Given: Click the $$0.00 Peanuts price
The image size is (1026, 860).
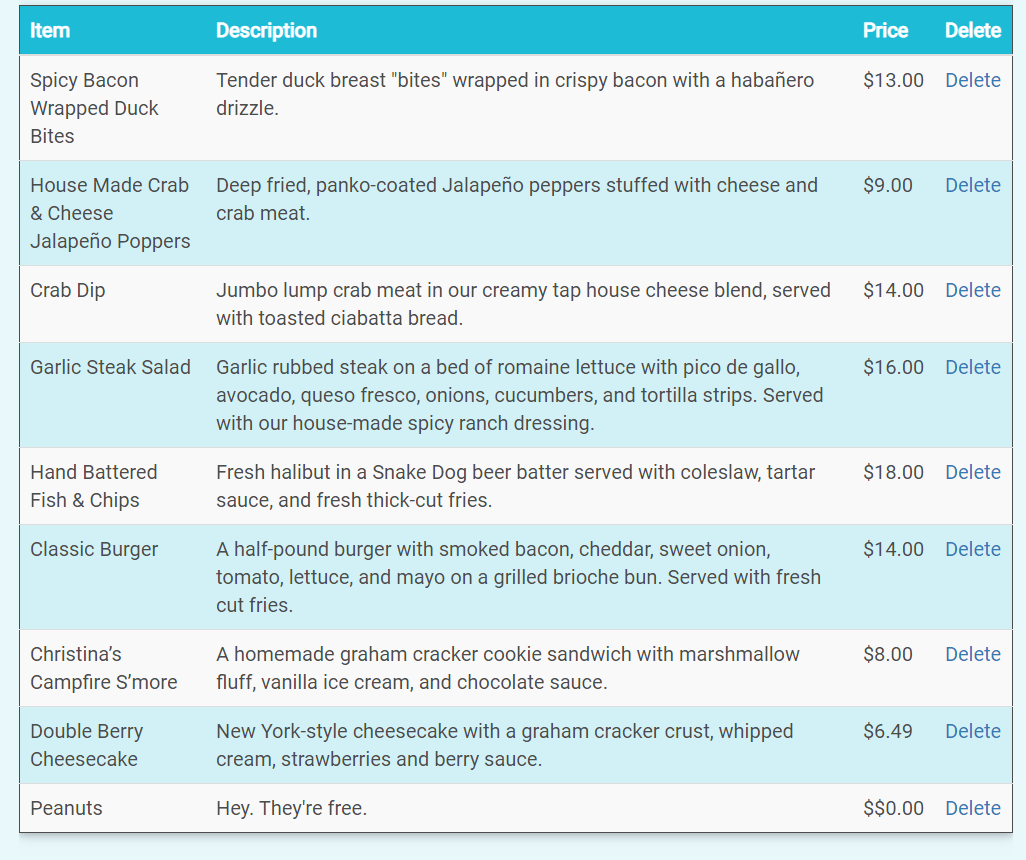Looking at the screenshot, I should click(x=893, y=808).
